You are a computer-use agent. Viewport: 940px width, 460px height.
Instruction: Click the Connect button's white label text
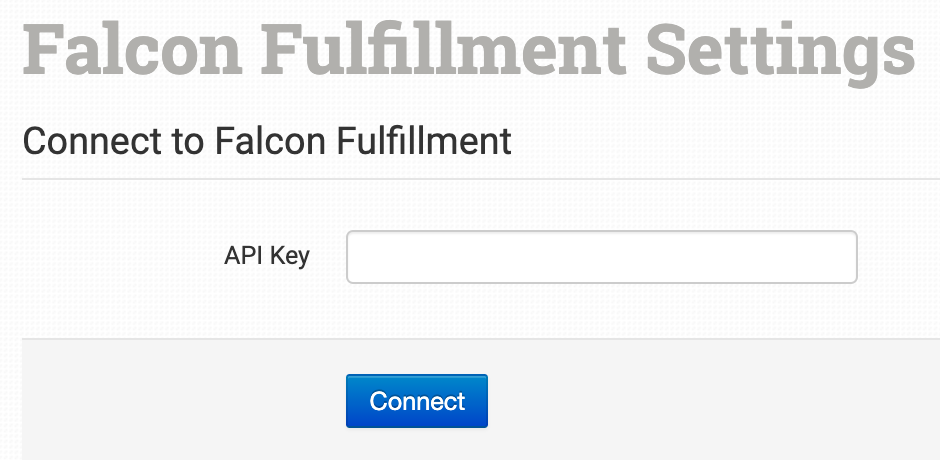point(416,401)
